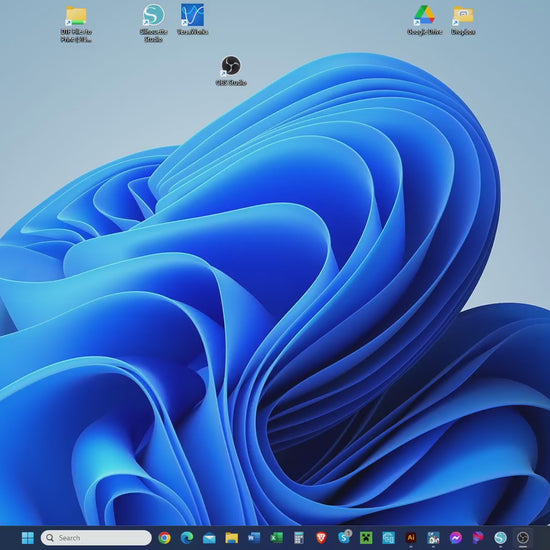The image size is (550, 550).
Task: Launch Microsoft Excel from the taskbar
Action: click(276, 537)
